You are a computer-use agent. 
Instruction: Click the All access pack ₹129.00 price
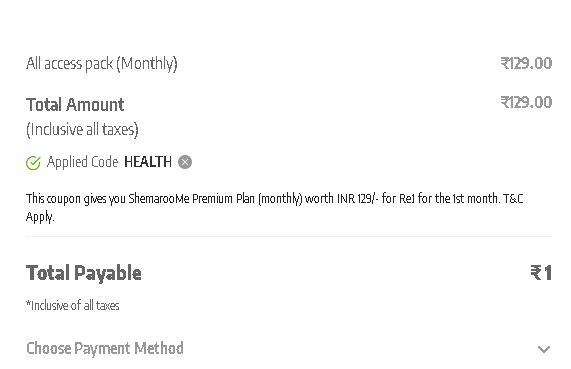coord(526,63)
